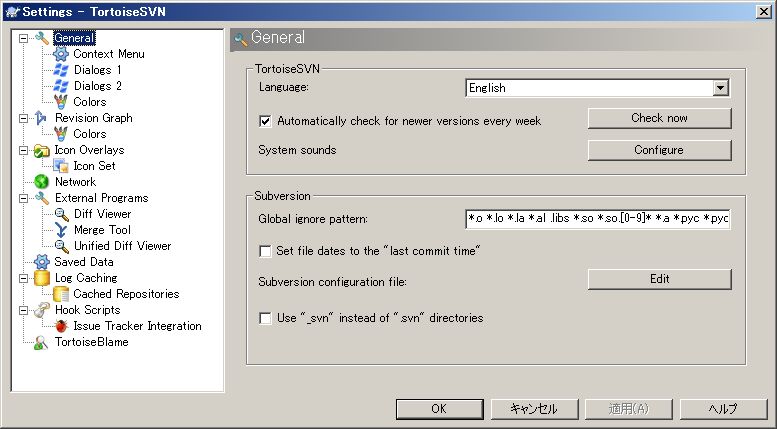Open the Network settings page
Screen dimensions: 777x429
75,182
